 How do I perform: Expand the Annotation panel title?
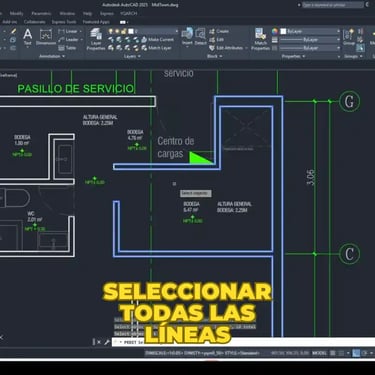[52, 56]
